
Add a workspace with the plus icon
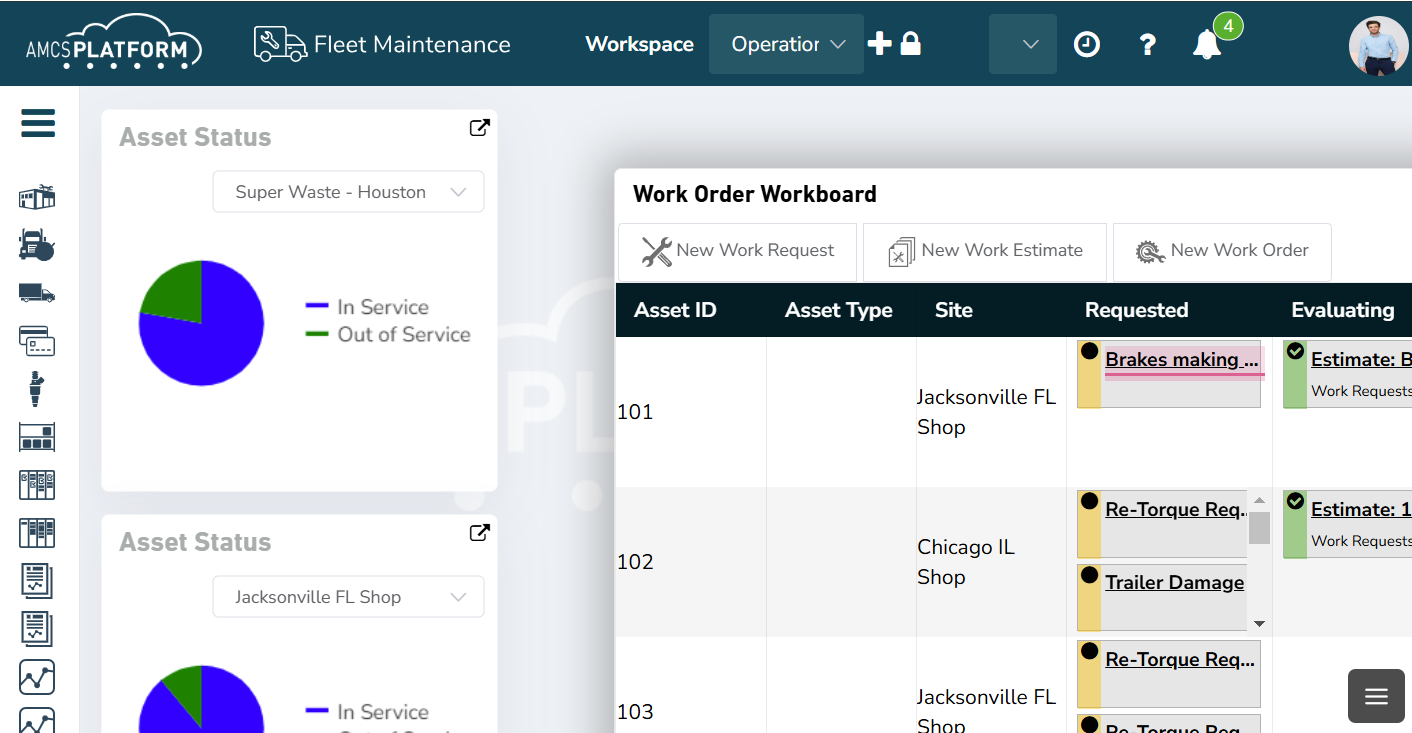[x=878, y=43]
